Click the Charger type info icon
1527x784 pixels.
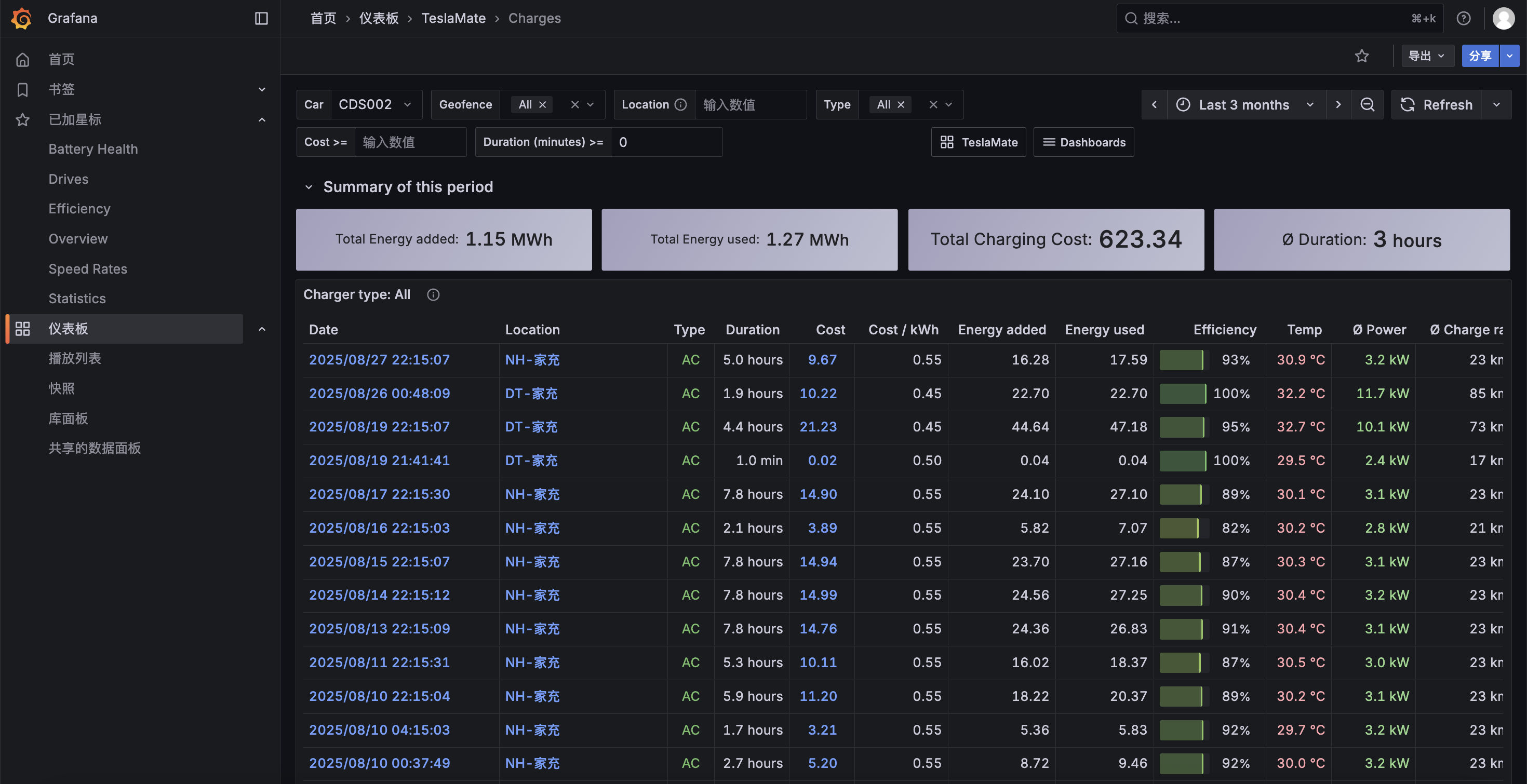click(433, 295)
